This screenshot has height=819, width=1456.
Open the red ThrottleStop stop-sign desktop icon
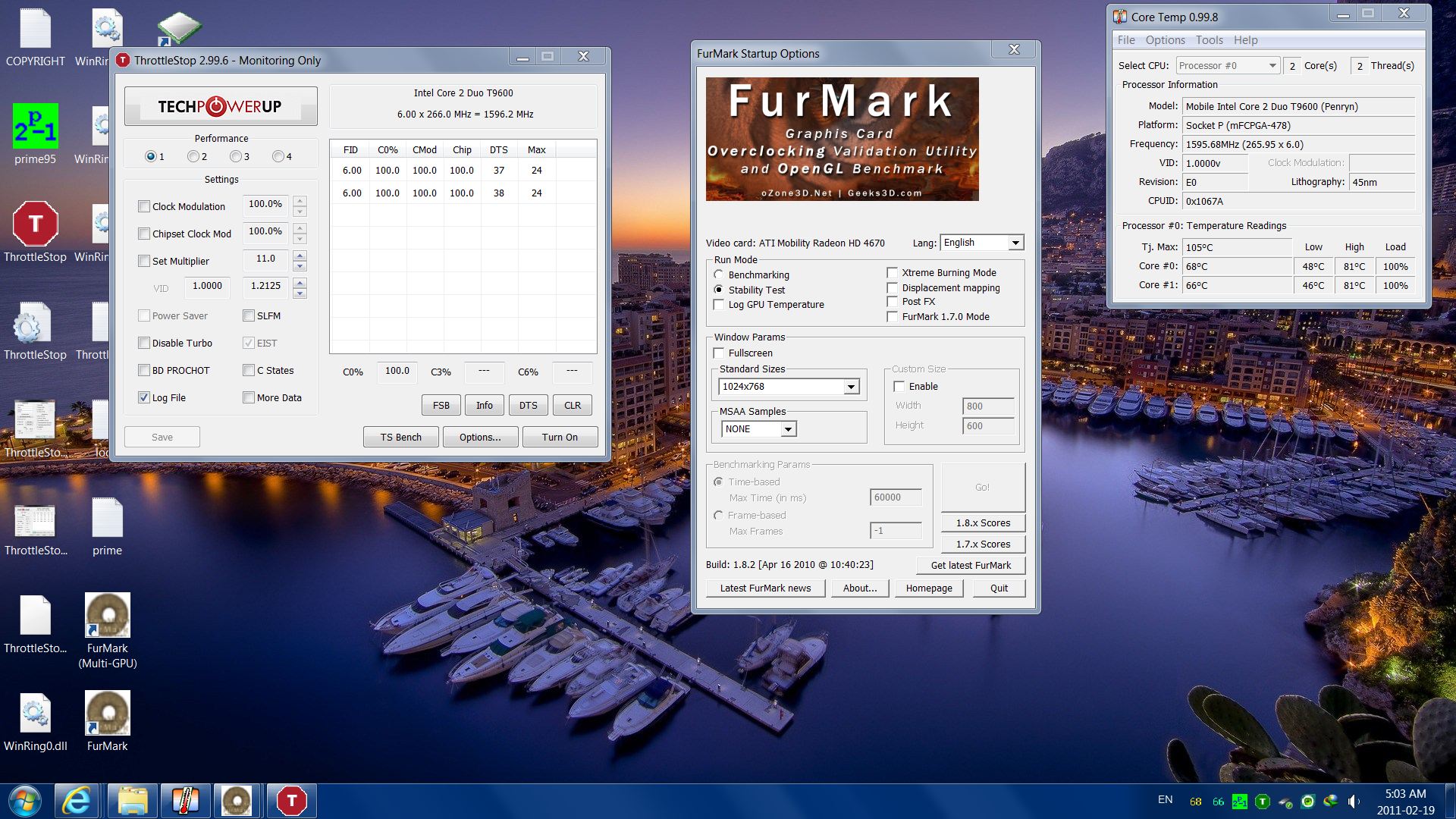35,233
